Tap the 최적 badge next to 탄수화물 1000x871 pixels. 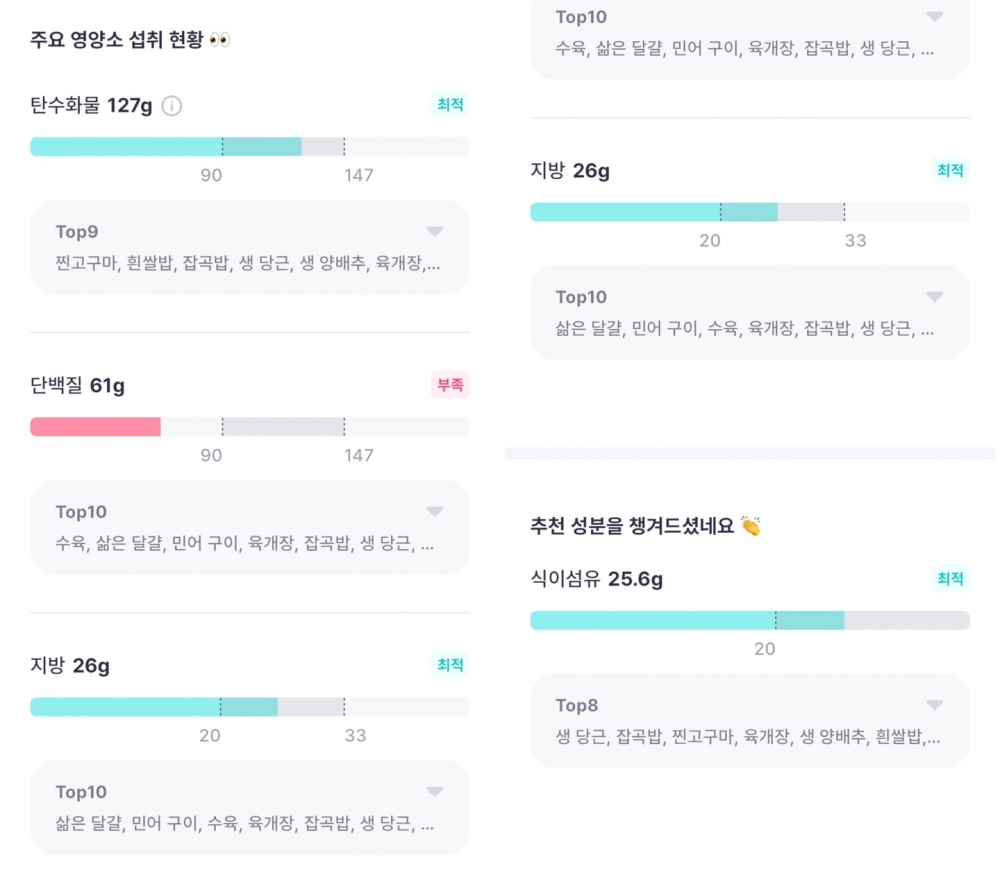point(450,105)
